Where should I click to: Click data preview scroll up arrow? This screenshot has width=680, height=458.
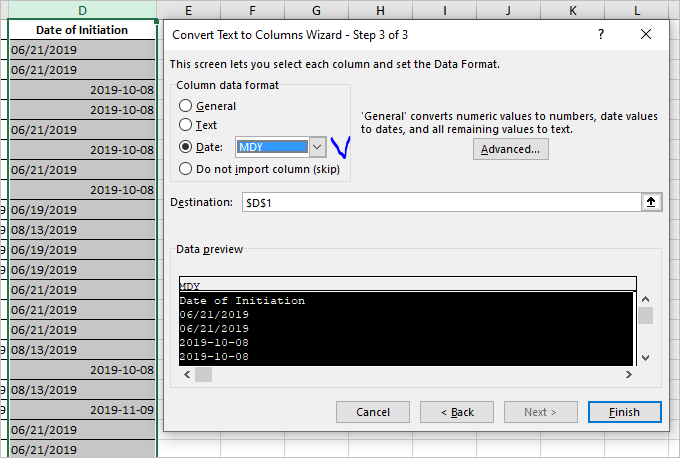tap(645, 299)
